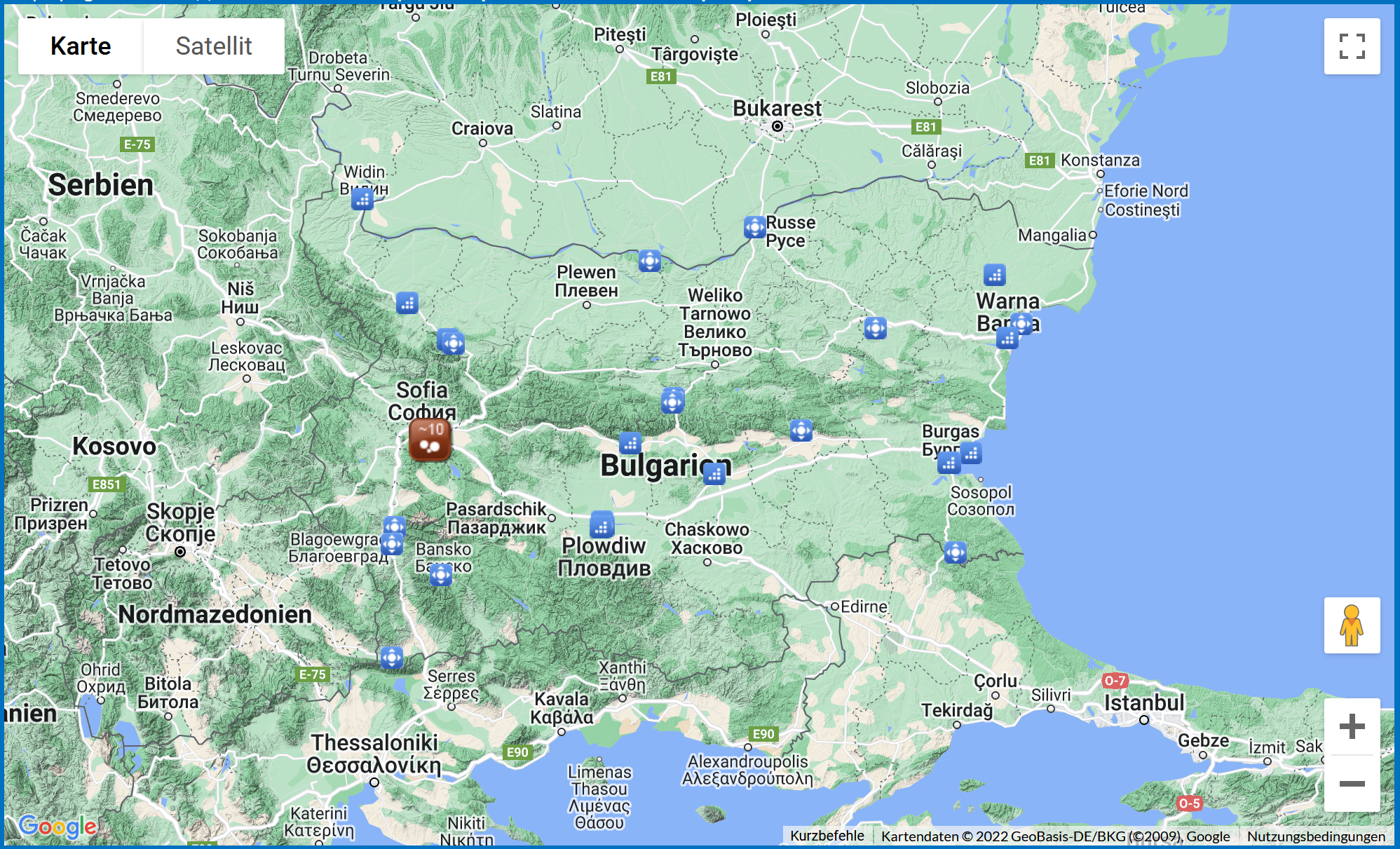Click the Istanbul city label

(x=1144, y=702)
